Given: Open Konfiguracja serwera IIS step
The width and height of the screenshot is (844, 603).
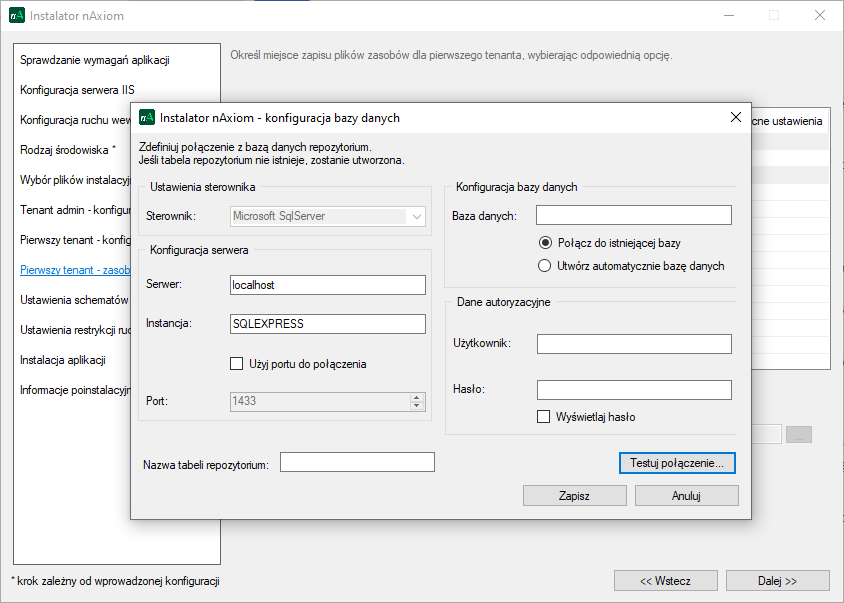Looking at the screenshot, I should [x=77, y=90].
